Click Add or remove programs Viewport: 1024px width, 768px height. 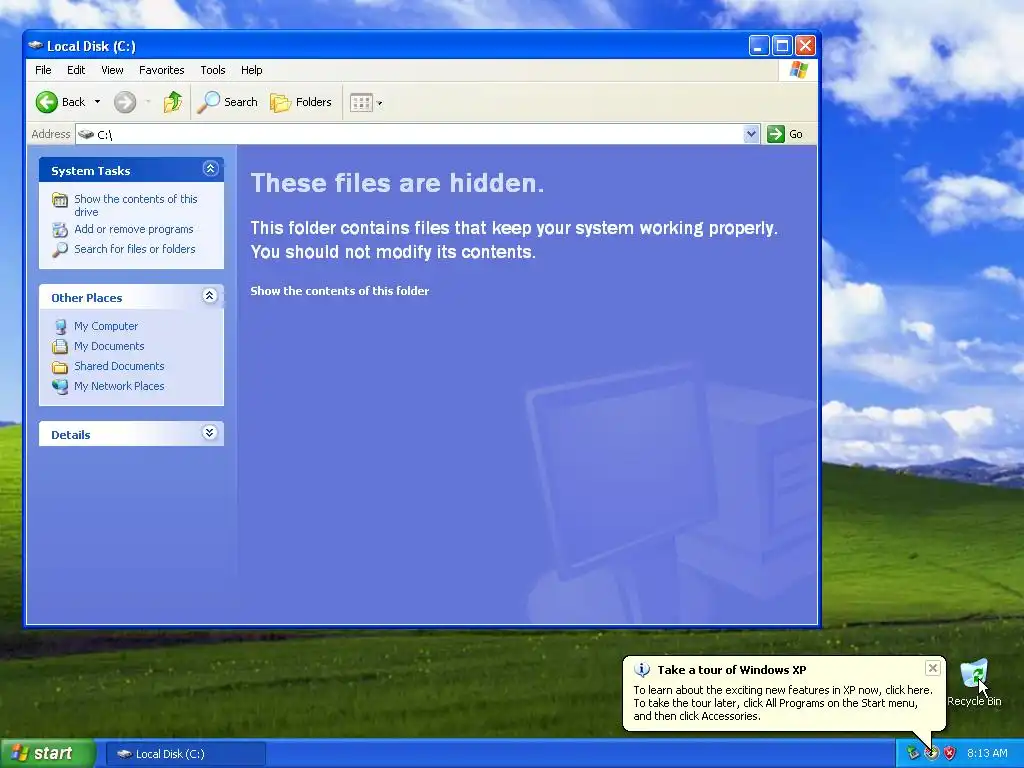coord(134,229)
